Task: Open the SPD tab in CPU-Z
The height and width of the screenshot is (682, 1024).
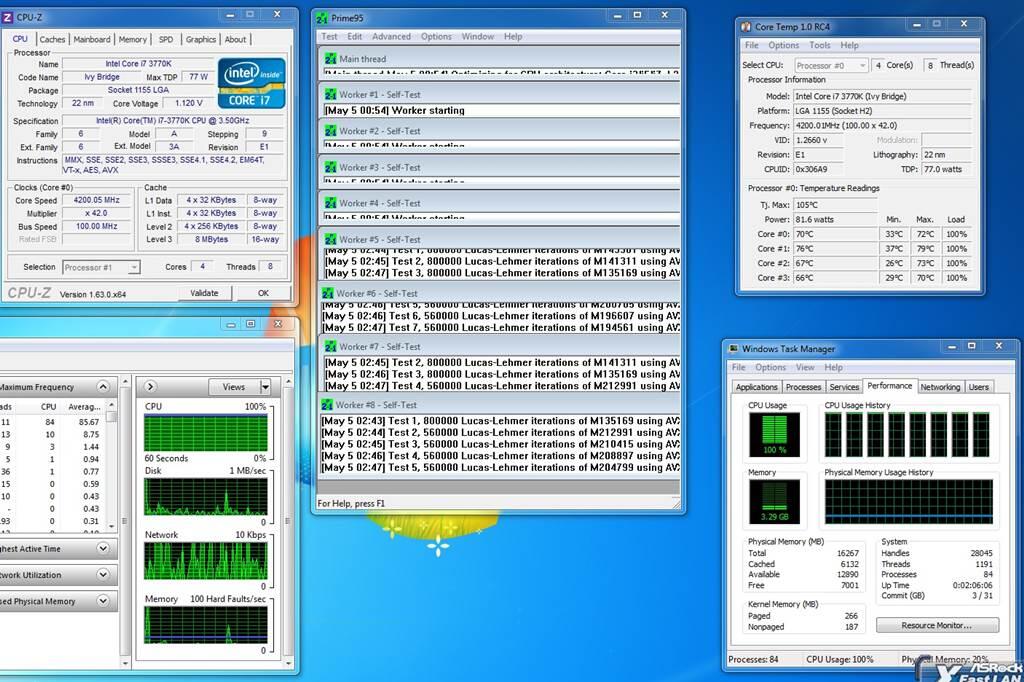Action: pos(166,39)
